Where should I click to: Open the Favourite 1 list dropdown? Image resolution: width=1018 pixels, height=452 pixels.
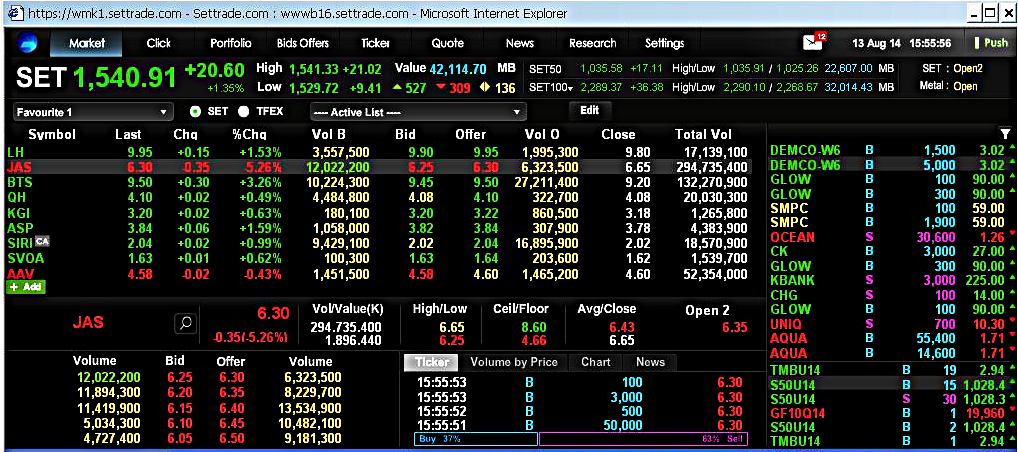(x=93, y=112)
